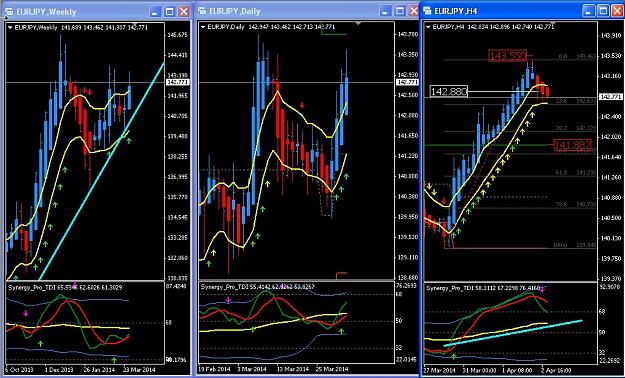Click the 143.550 red price label on H4
The width and height of the screenshot is (625, 378).
coord(508,55)
